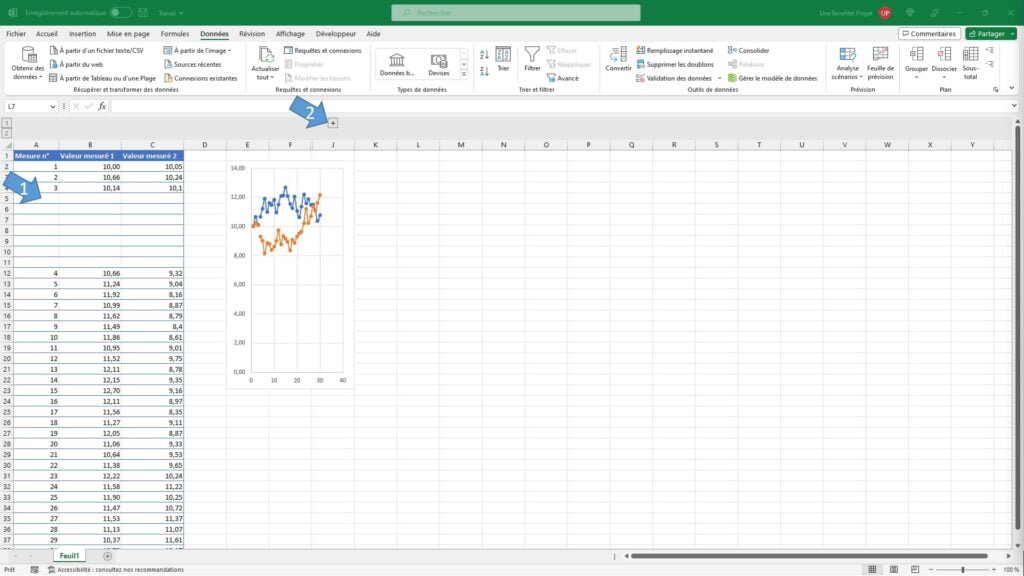Click the Consolider tool

[732, 50]
